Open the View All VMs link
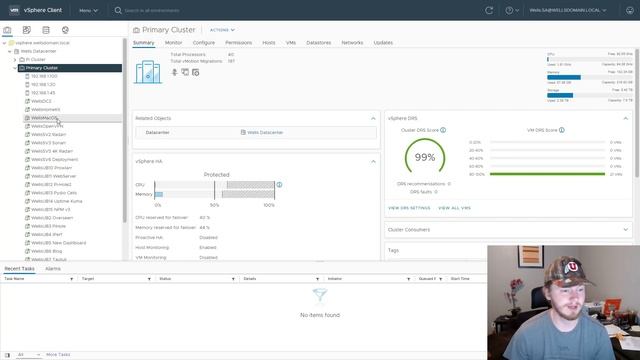Screen dimensions: 640x360 pos(454,208)
